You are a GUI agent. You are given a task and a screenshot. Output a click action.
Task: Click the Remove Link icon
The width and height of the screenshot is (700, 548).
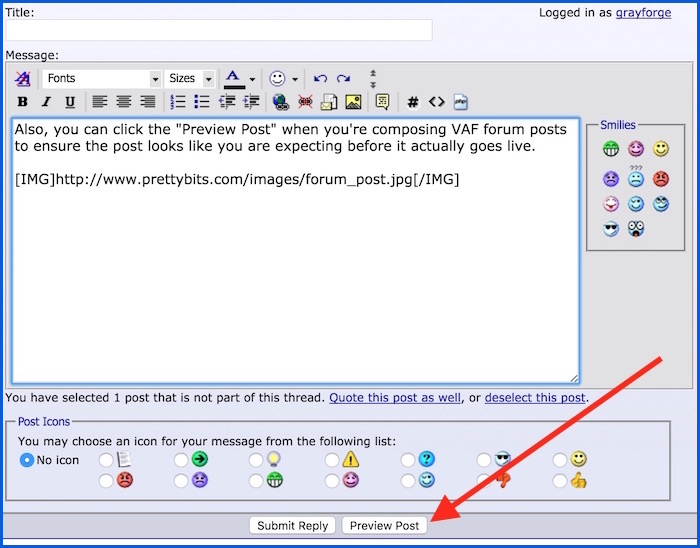click(x=305, y=102)
